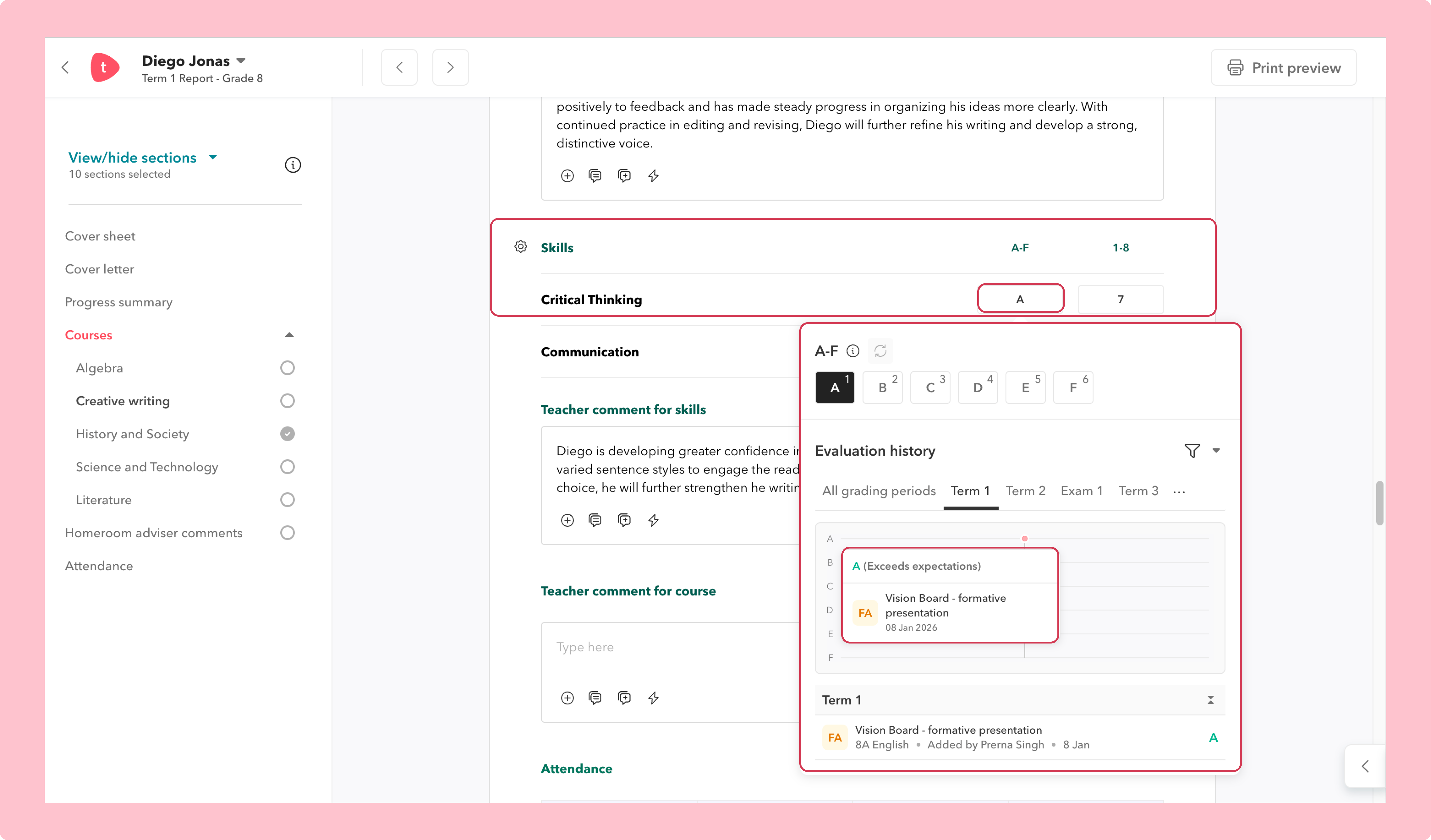Open comment bank under 'distinctive voice' comment
This screenshot has width=1431, height=840.
595,176
